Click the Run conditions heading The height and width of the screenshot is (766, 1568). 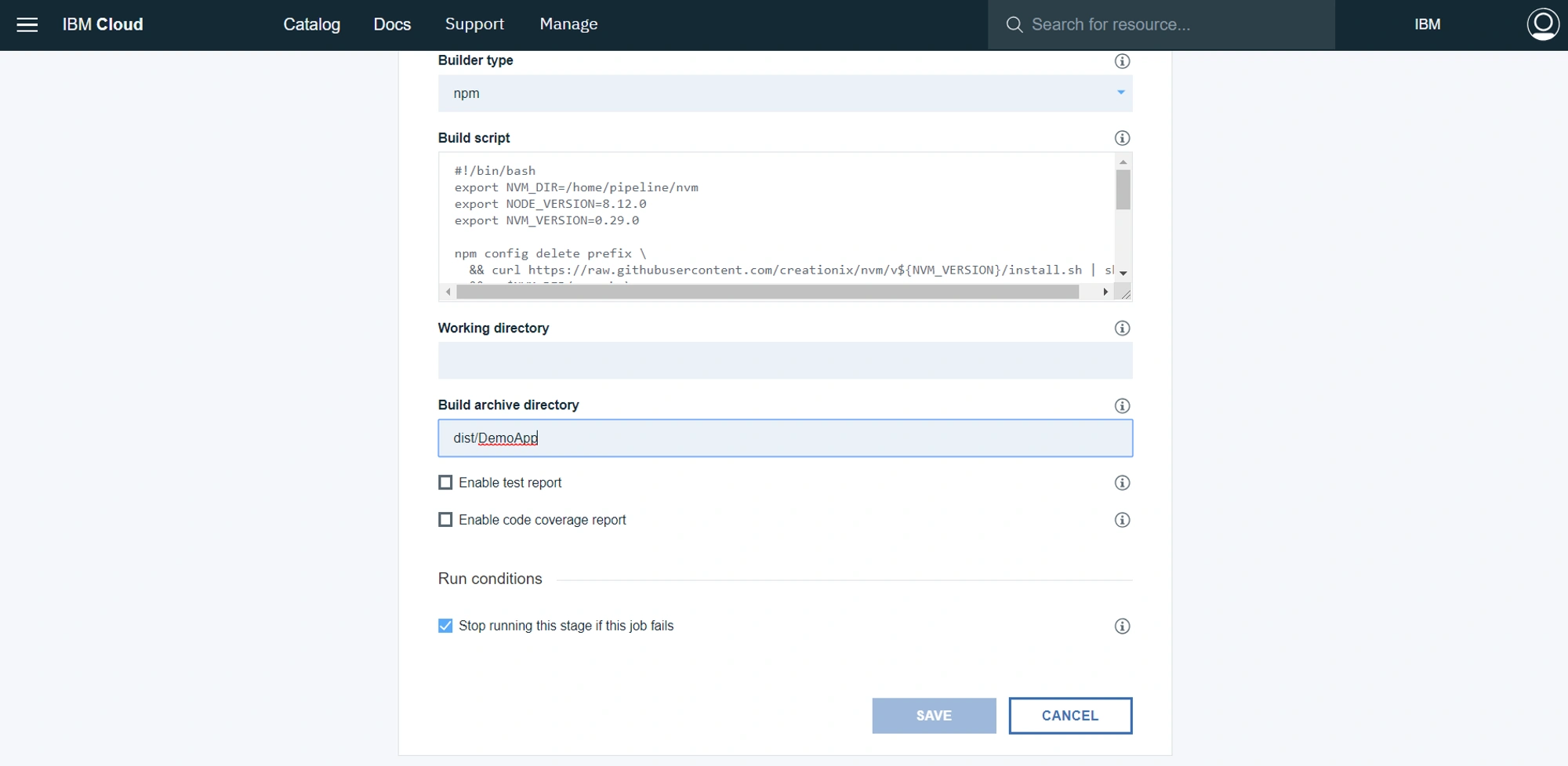pyautogui.click(x=490, y=579)
